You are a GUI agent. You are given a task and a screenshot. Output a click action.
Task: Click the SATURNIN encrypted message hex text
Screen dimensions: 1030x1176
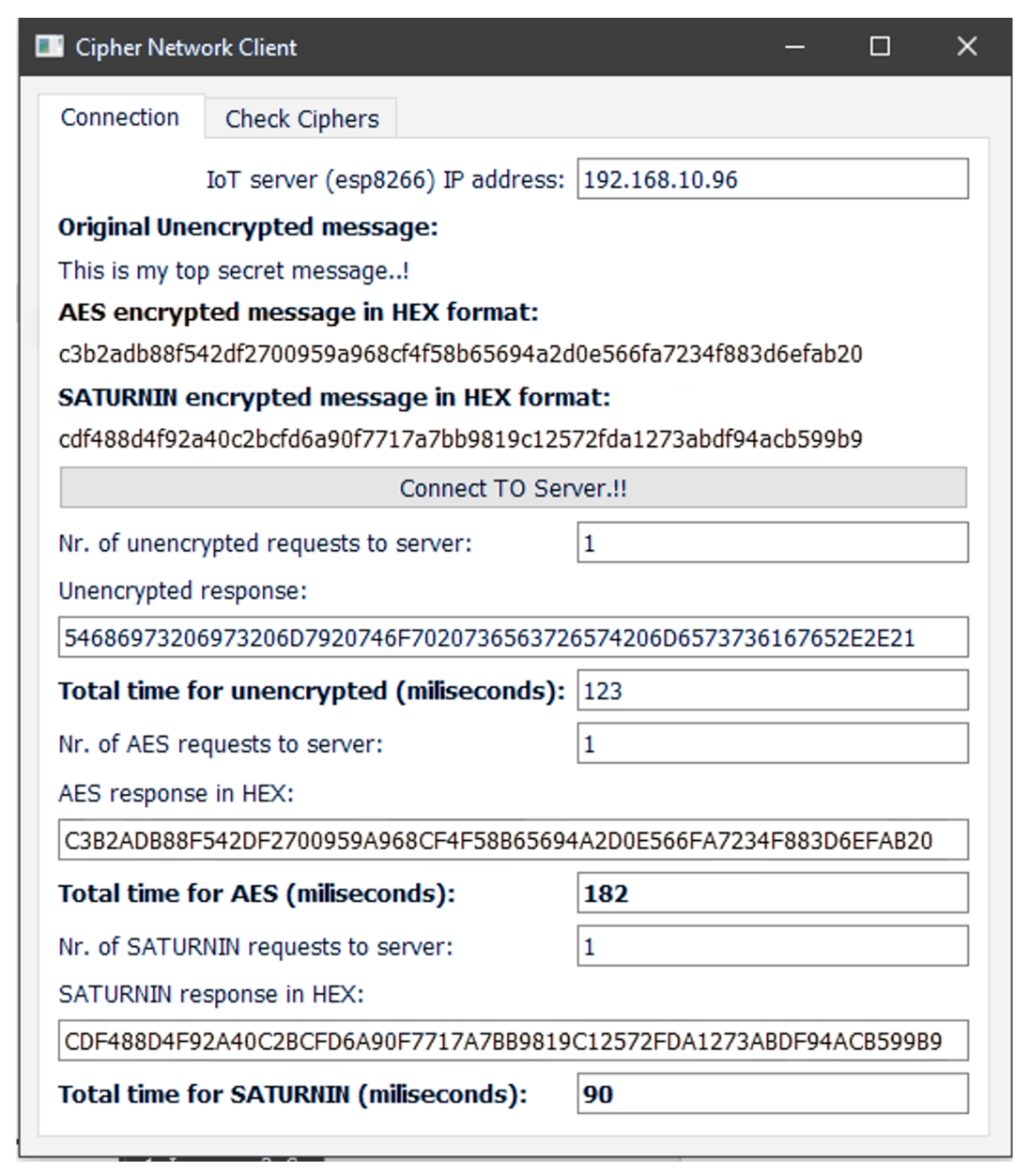pyautogui.click(x=460, y=439)
